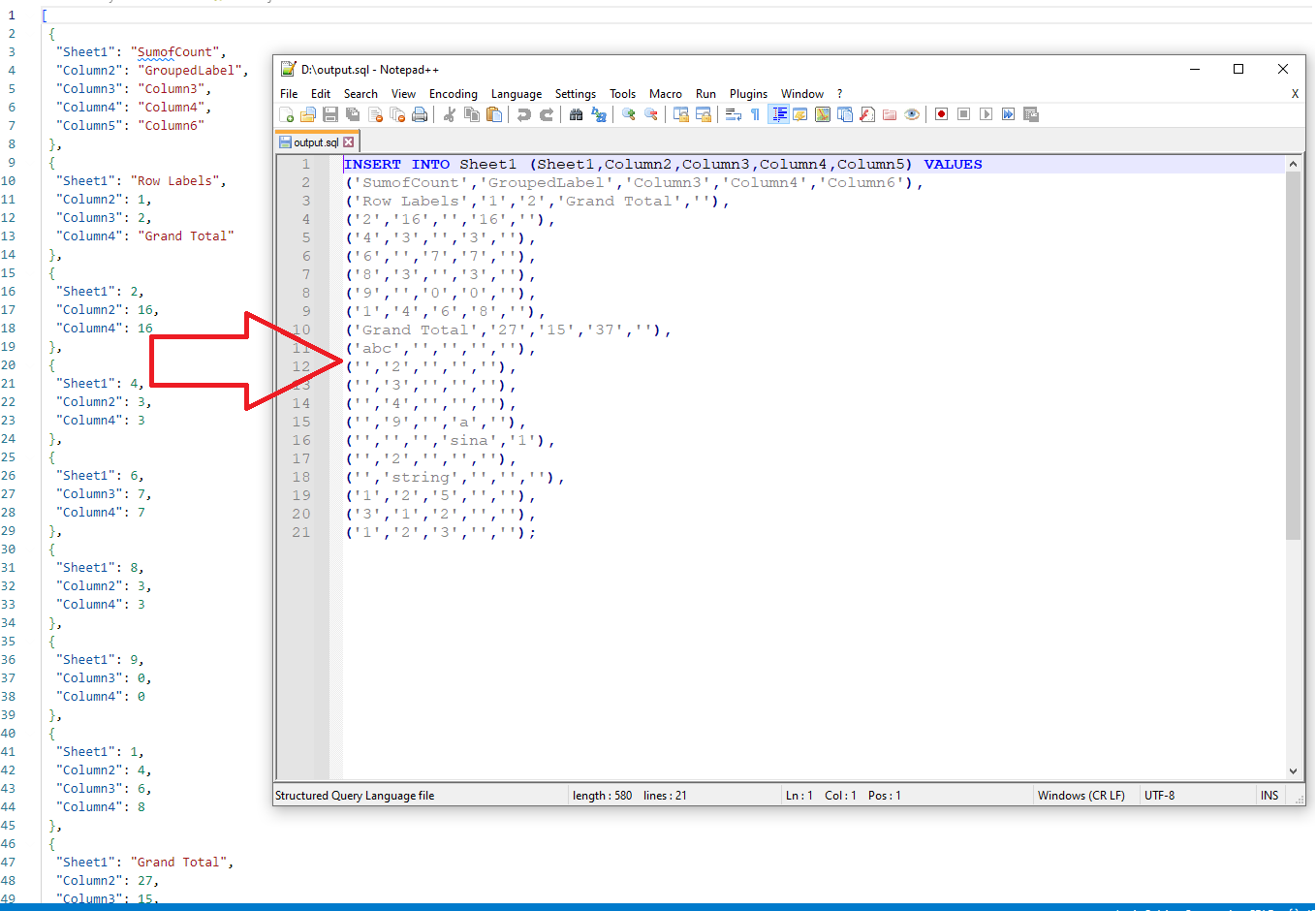The image size is (1316, 911).
Task: Print the document using the toolbar
Action: [420, 114]
